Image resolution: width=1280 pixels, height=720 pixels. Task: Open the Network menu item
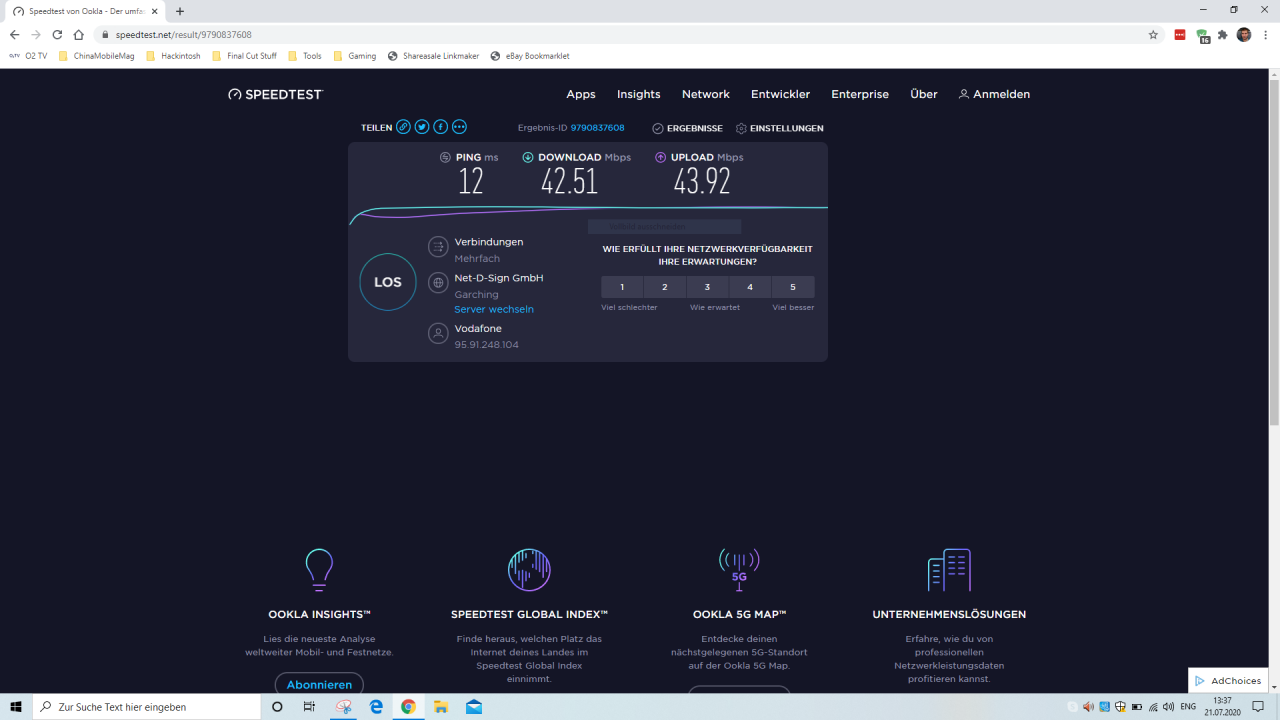coord(706,94)
